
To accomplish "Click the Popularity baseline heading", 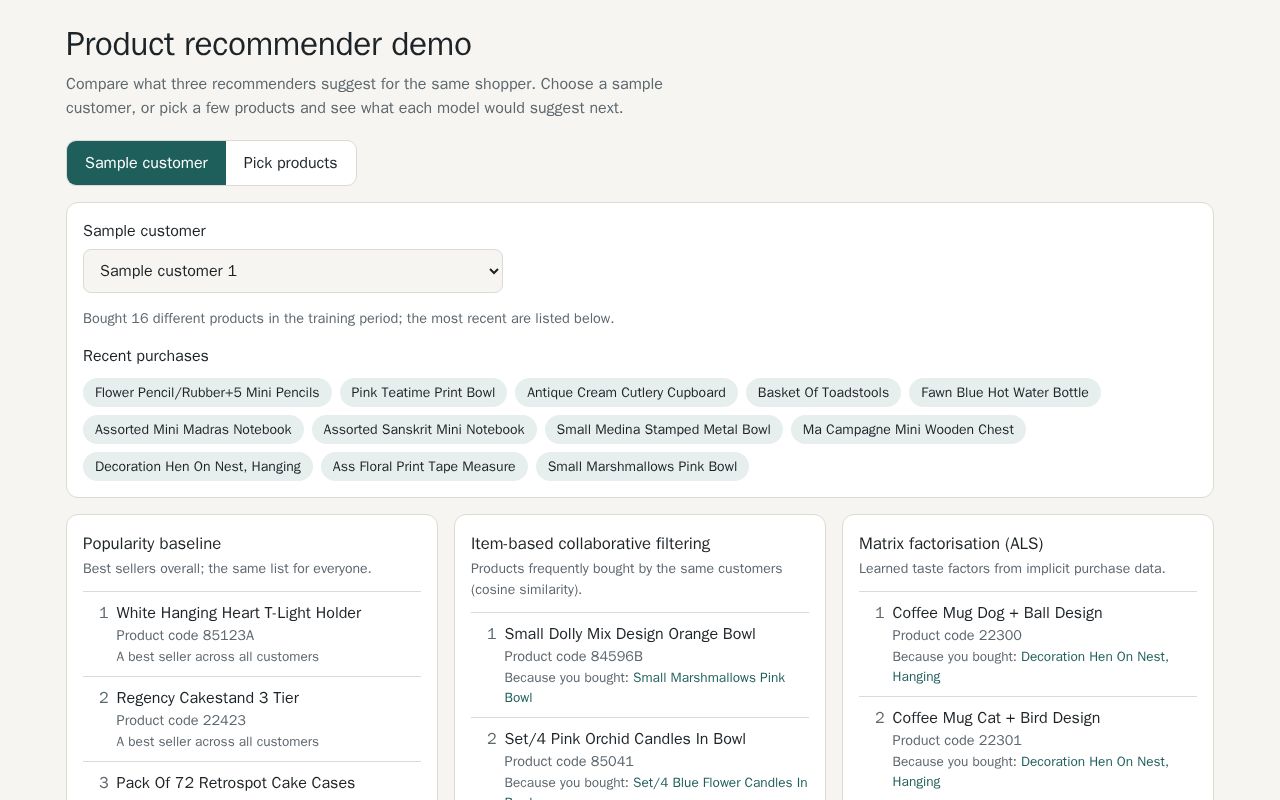I will pyautogui.click(x=152, y=544).
